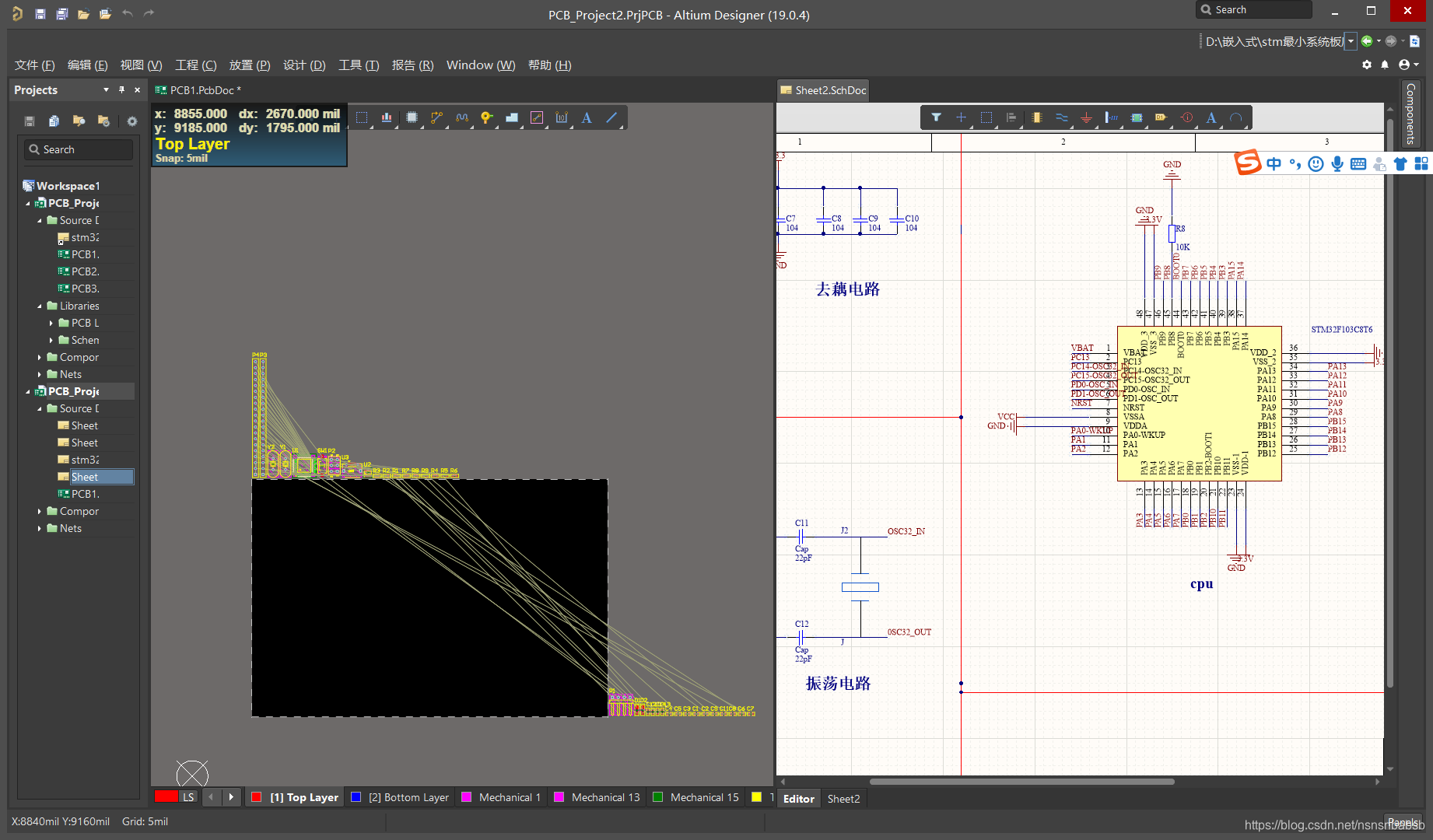
Task: Click the schematic move objects cross icon
Action: [x=962, y=117]
